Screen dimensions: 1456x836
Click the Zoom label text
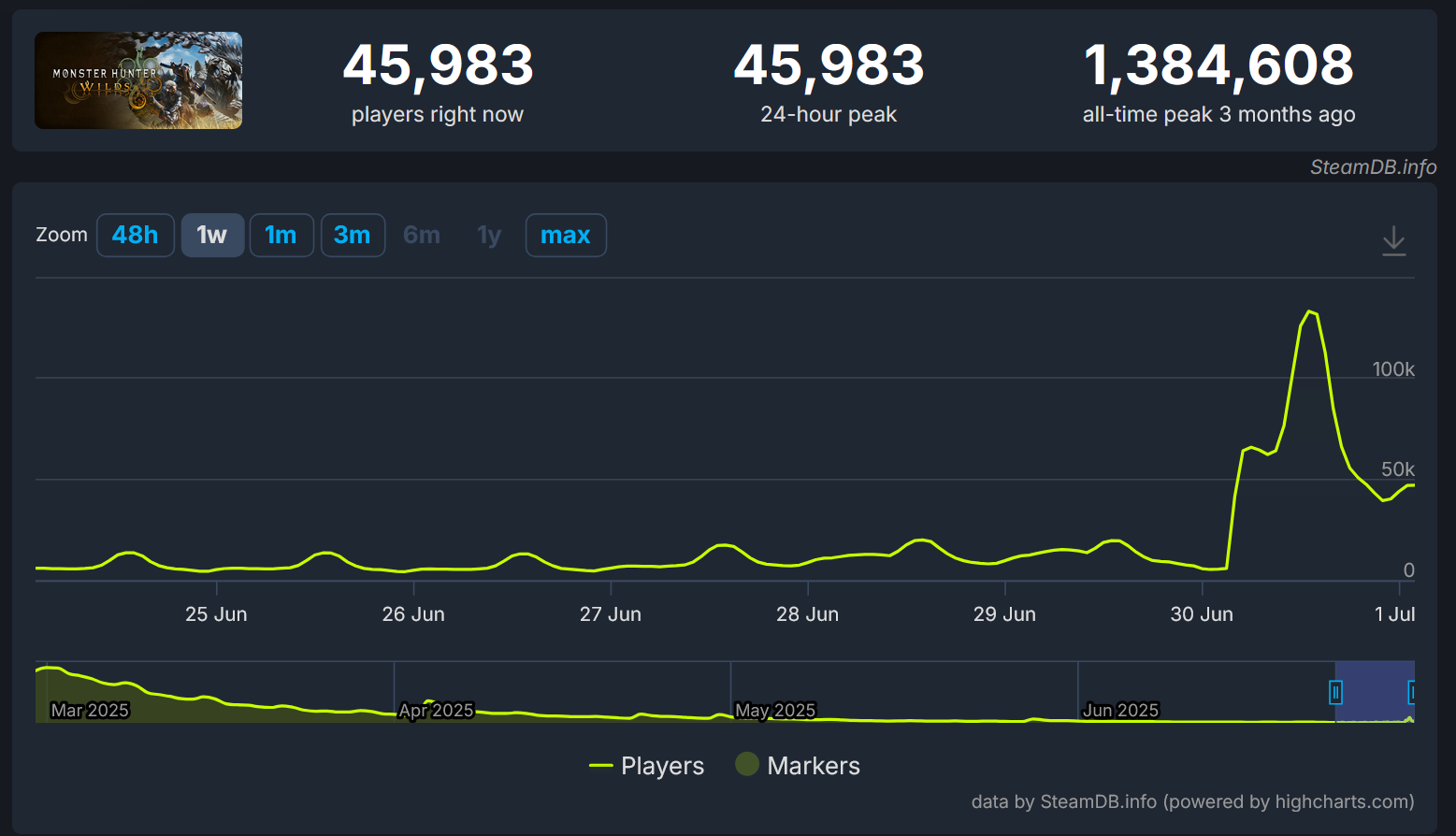coord(62,235)
